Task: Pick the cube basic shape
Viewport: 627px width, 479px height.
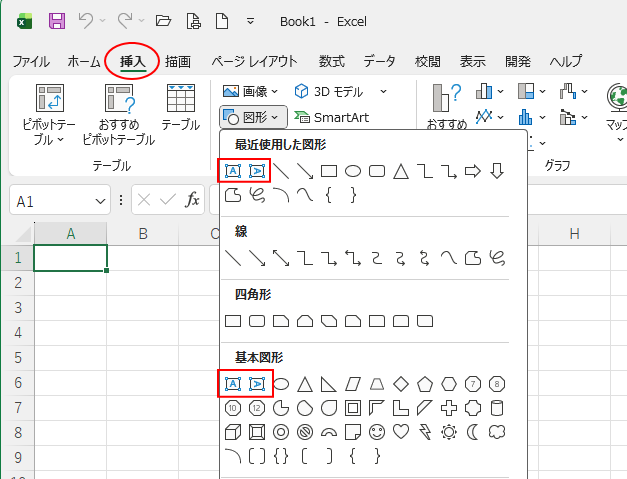Action: point(233,432)
